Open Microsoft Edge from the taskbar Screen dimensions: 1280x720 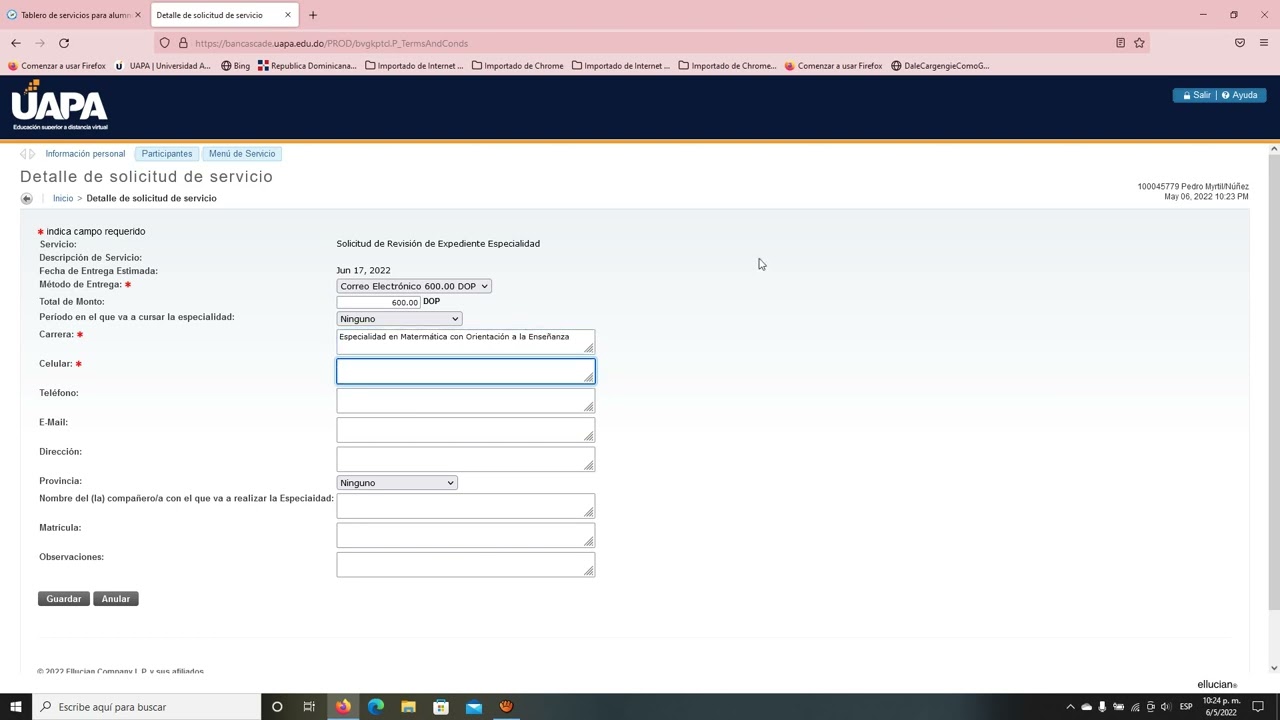pyautogui.click(x=376, y=707)
